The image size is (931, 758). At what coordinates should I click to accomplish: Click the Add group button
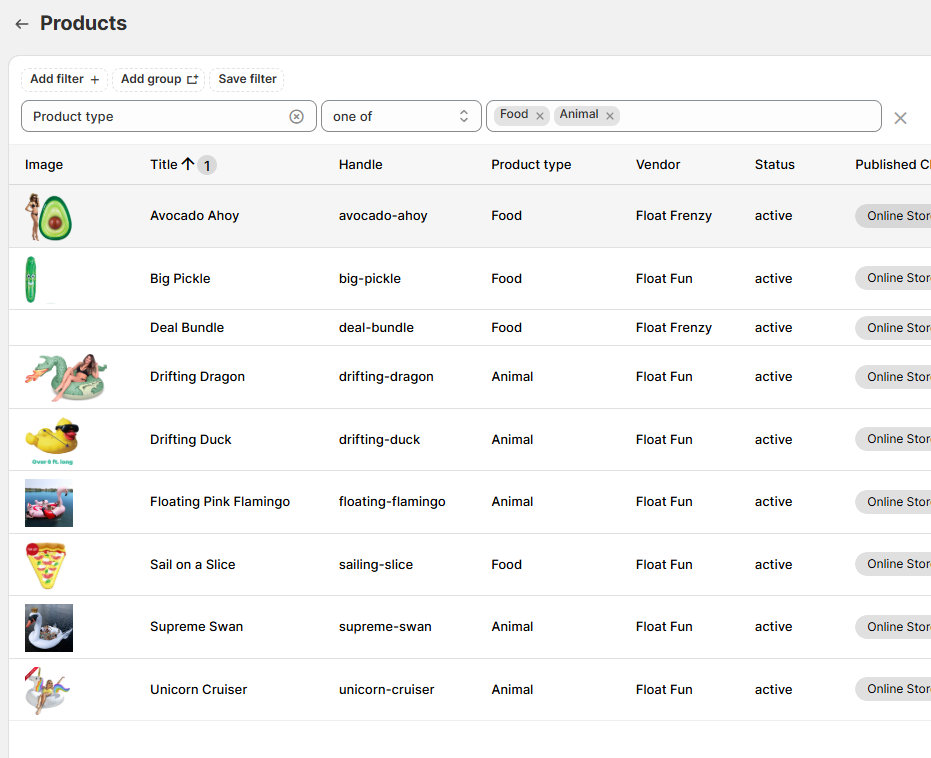tap(159, 79)
